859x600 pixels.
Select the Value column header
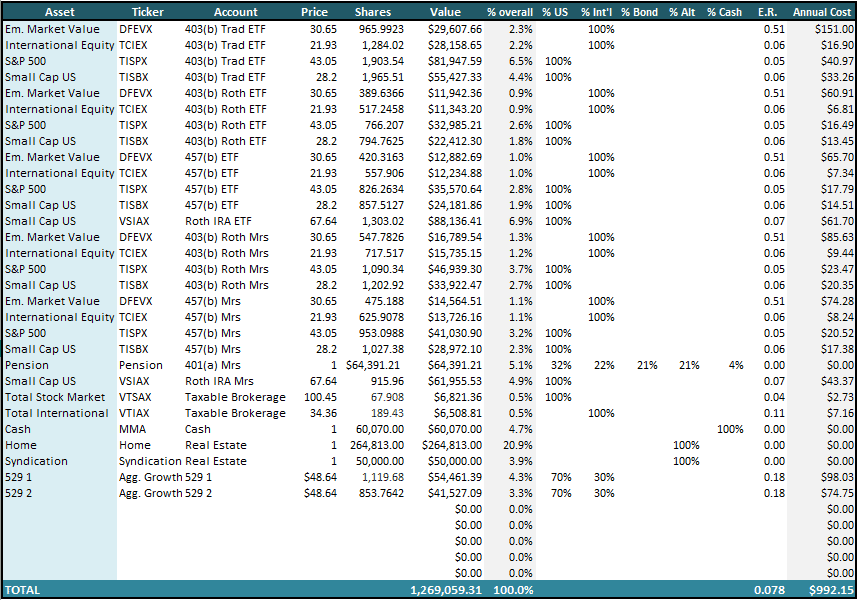point(445,12)
